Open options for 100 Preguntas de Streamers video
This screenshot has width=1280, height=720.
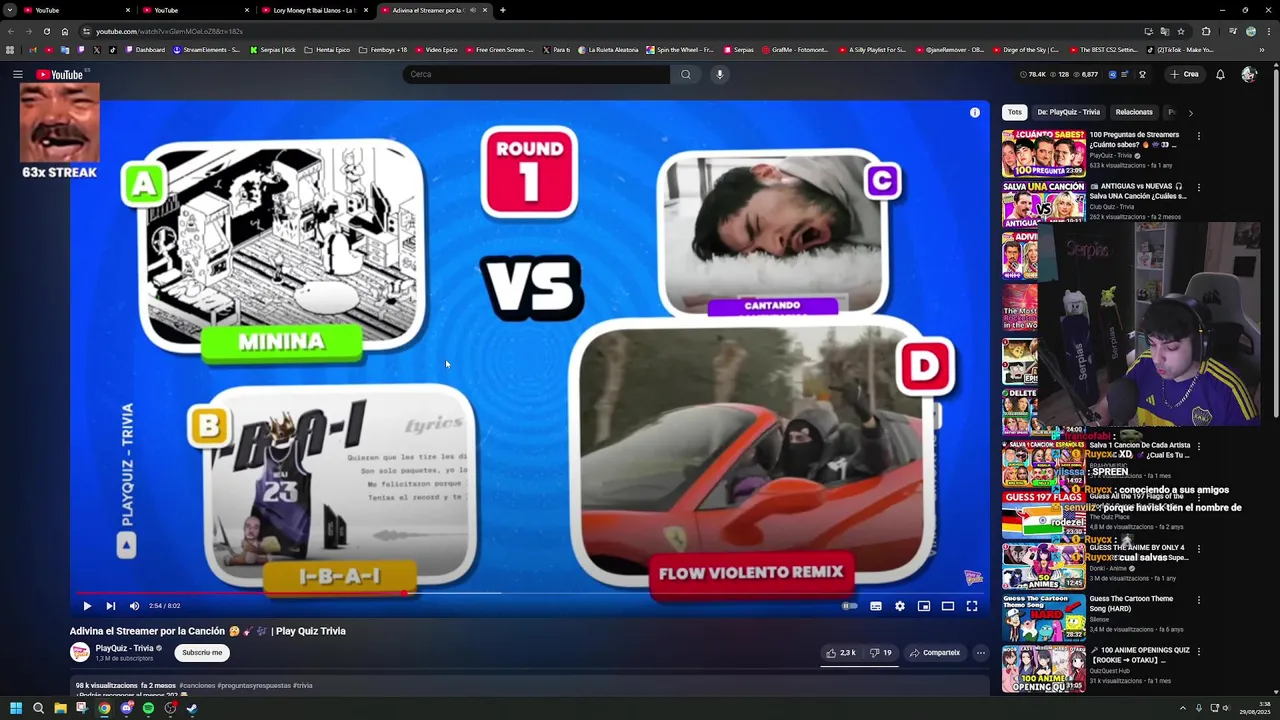(1198, 136)
